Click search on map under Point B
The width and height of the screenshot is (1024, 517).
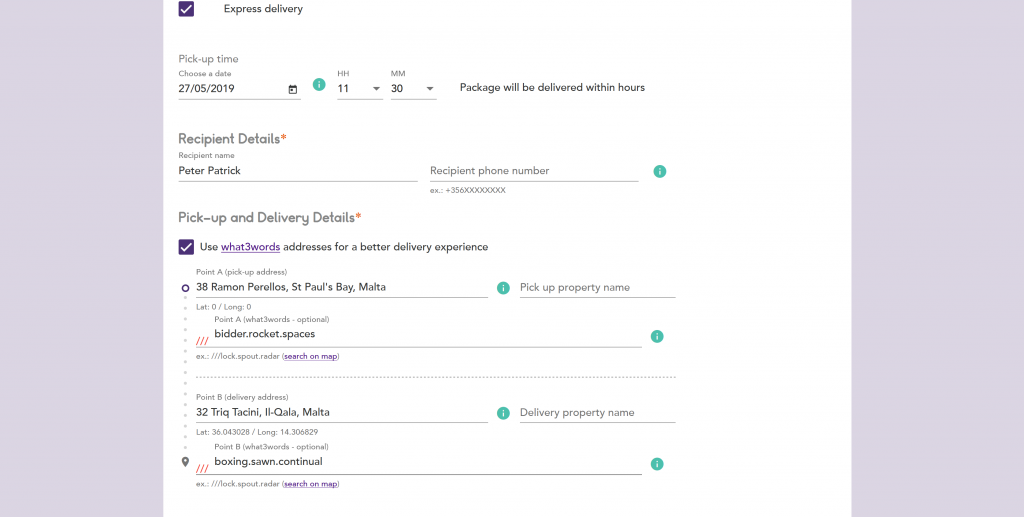point(310,484)
